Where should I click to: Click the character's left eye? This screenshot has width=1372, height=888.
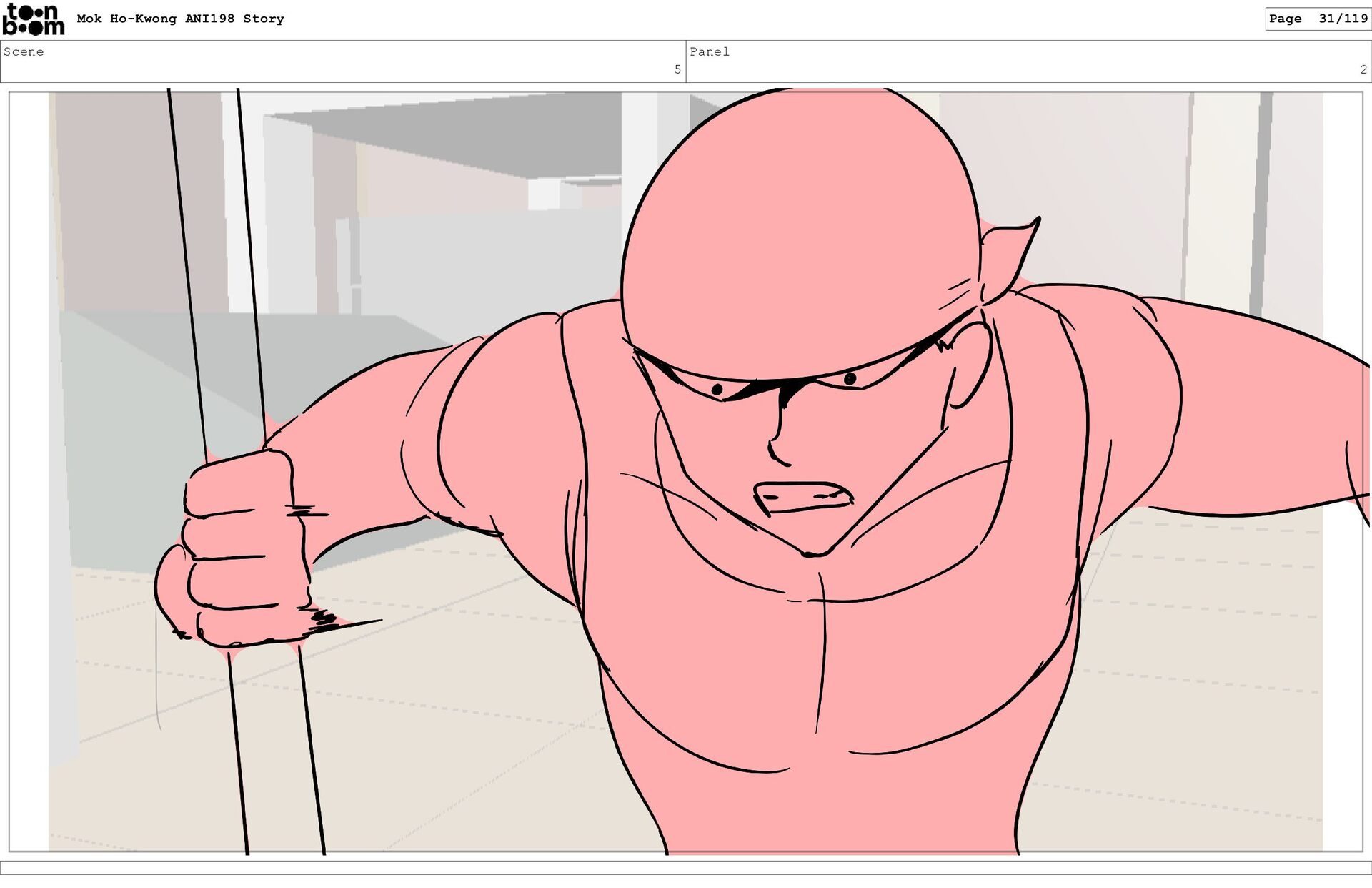click(717, 390)
